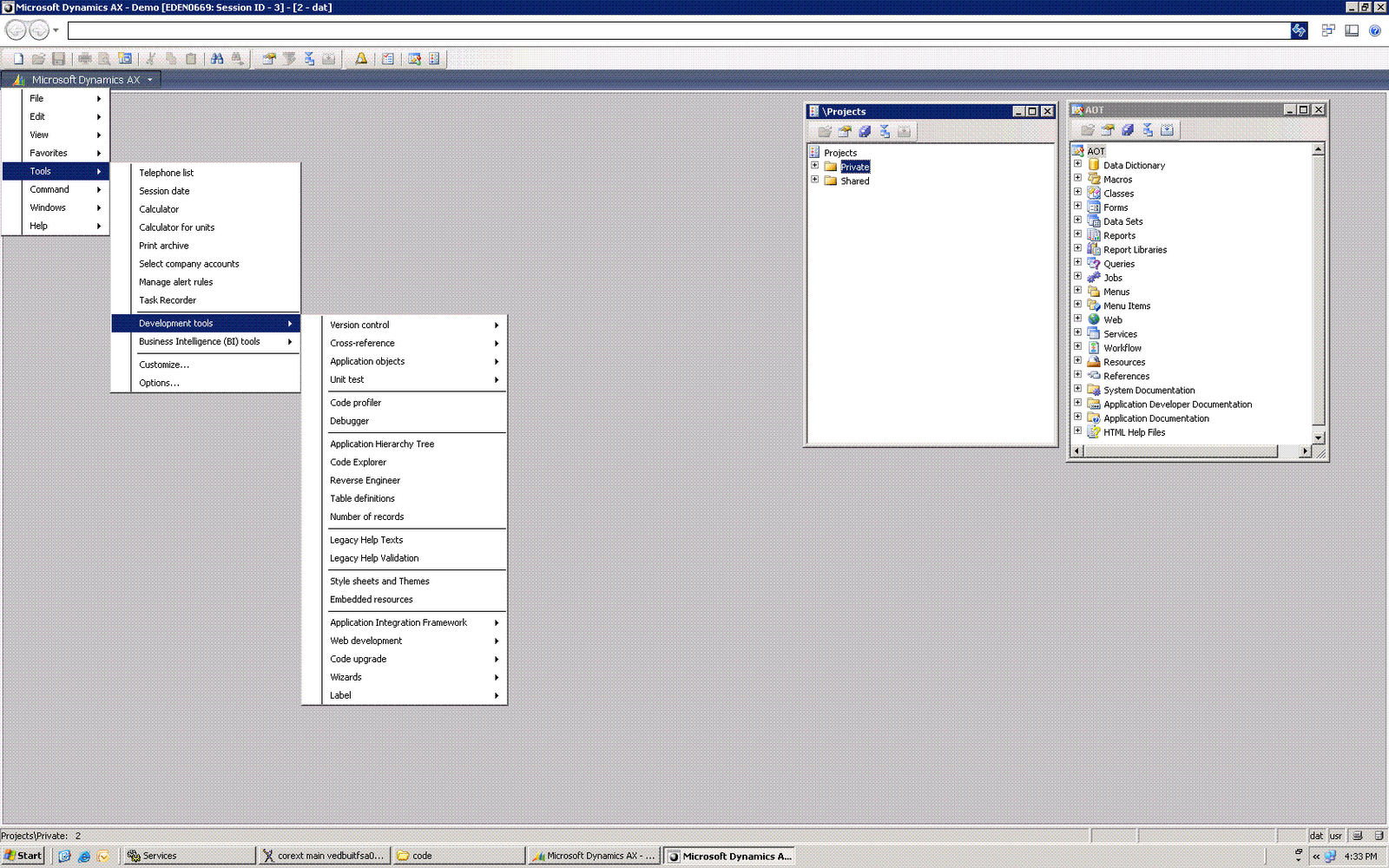The image size is (1389, 868).
Task: Open the Label submenu
Action: pyautogui.click(x=405, y=695)
